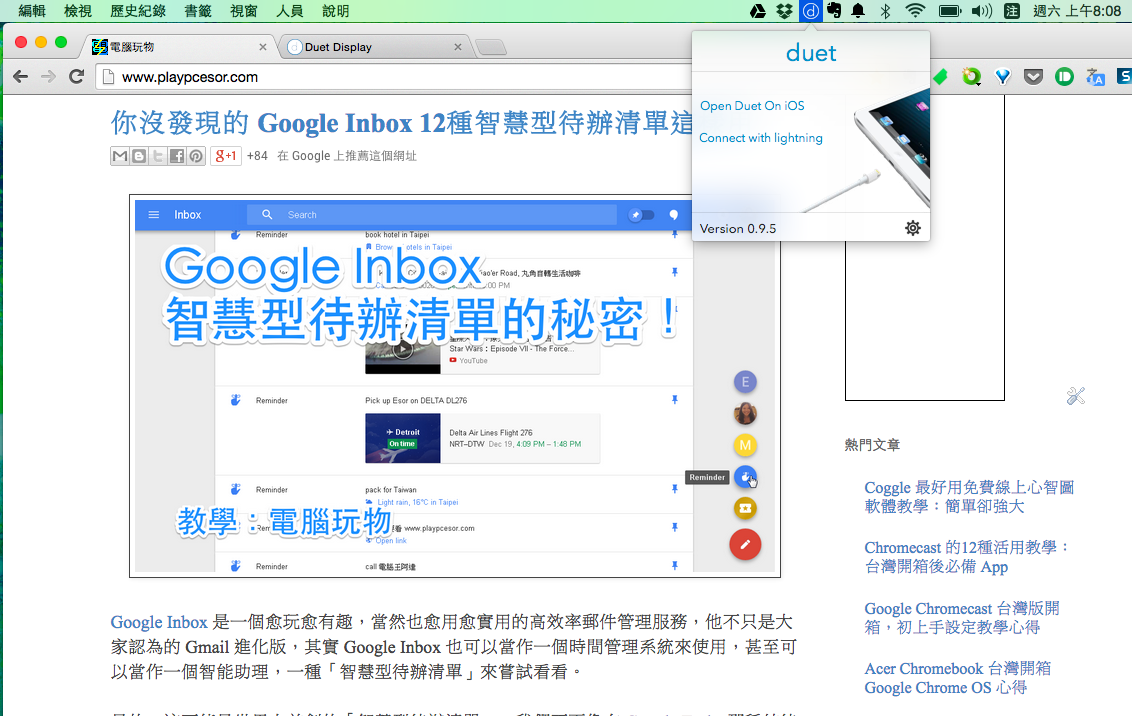Click the 熱門文章 heading
Screen dimensions: 1132x716
[x=872, y=445]
